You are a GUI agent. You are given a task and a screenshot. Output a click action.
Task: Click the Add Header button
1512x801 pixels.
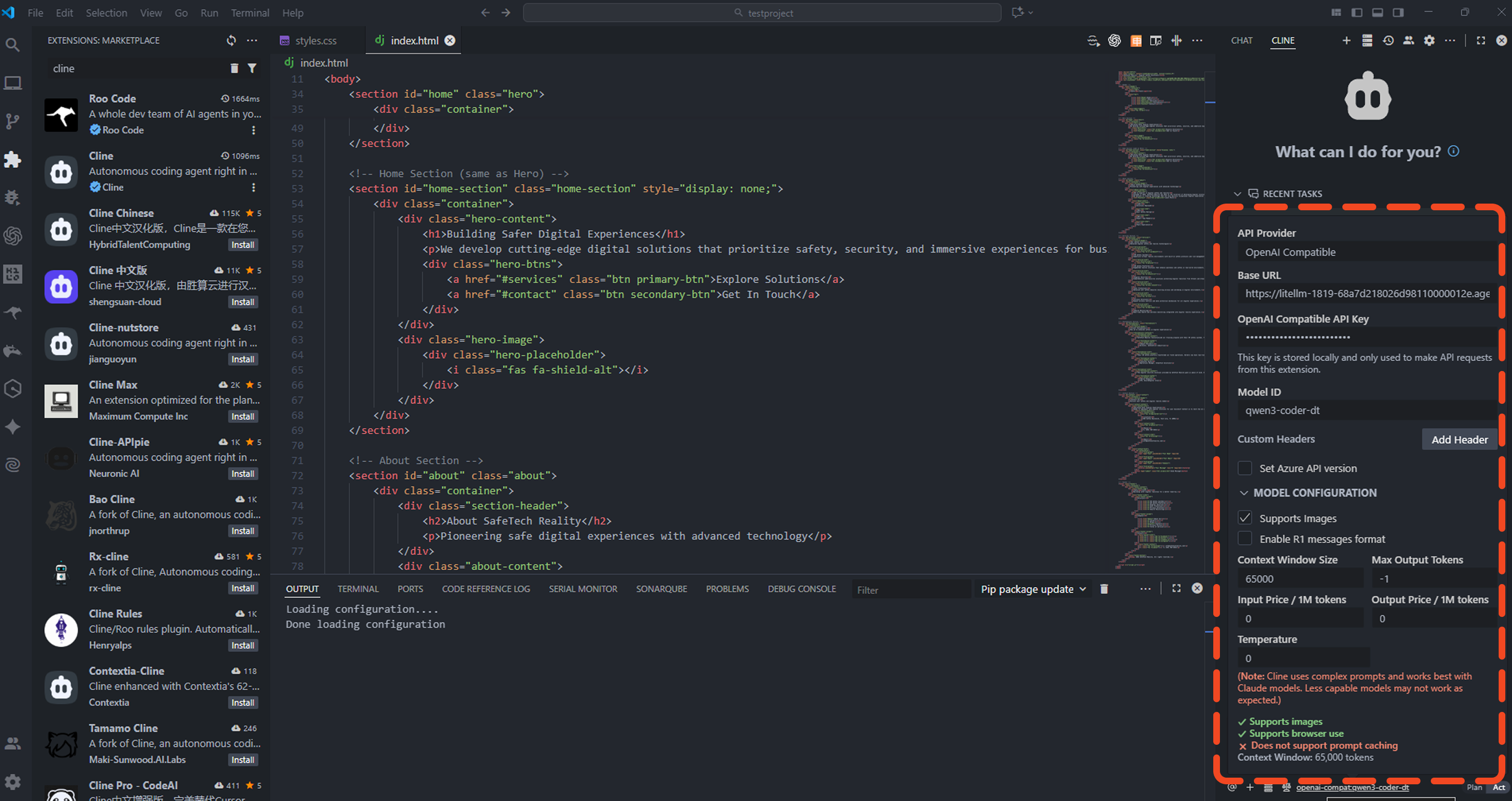(x=1459, y=439)
